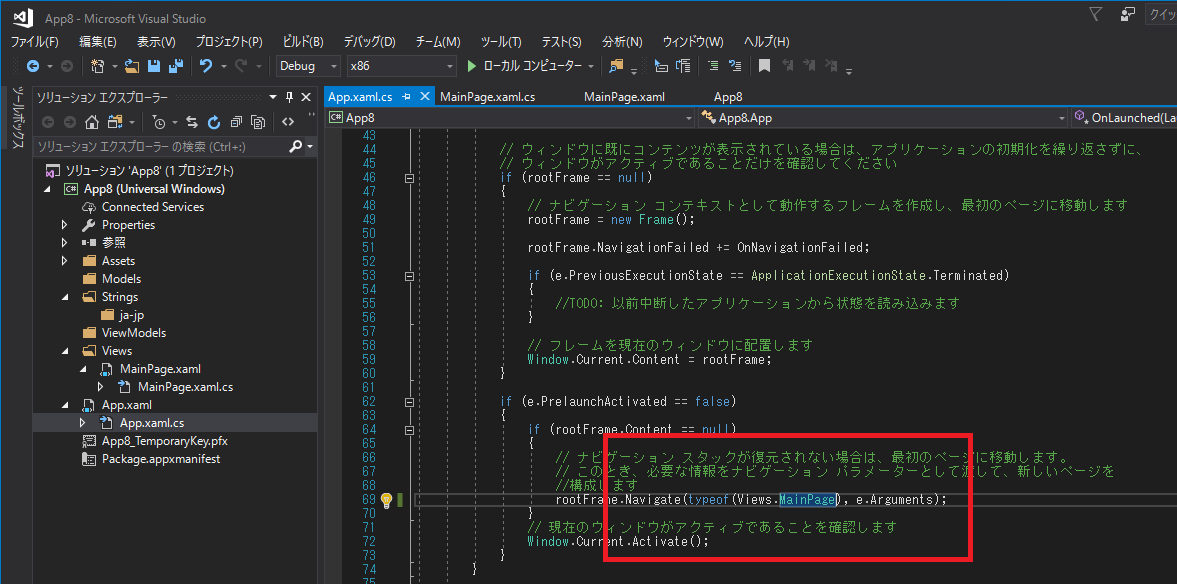
Task: Click the Solution Explorer views switch icon
Action: [114, 122]
